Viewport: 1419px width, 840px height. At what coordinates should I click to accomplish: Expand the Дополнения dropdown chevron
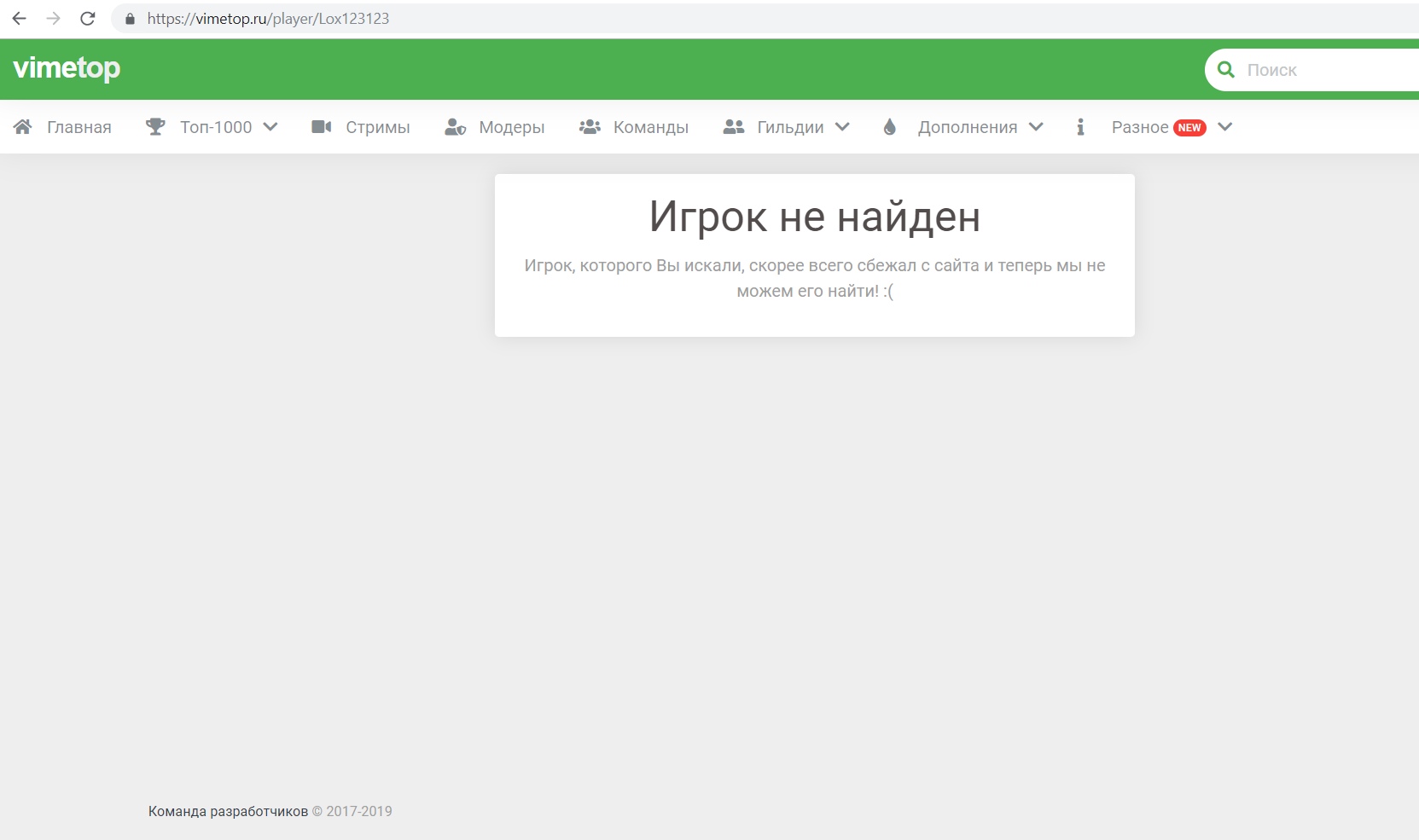[x=1036, y=127]
